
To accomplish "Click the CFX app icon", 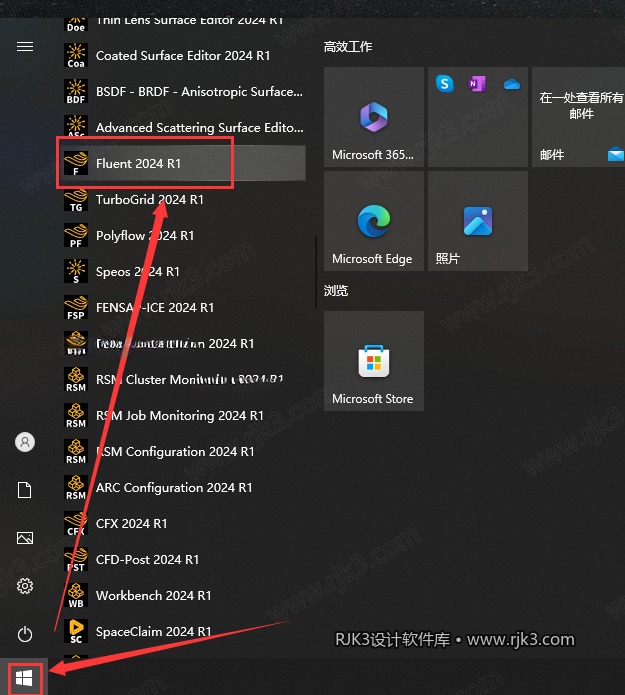I will (x=76, y=523).
